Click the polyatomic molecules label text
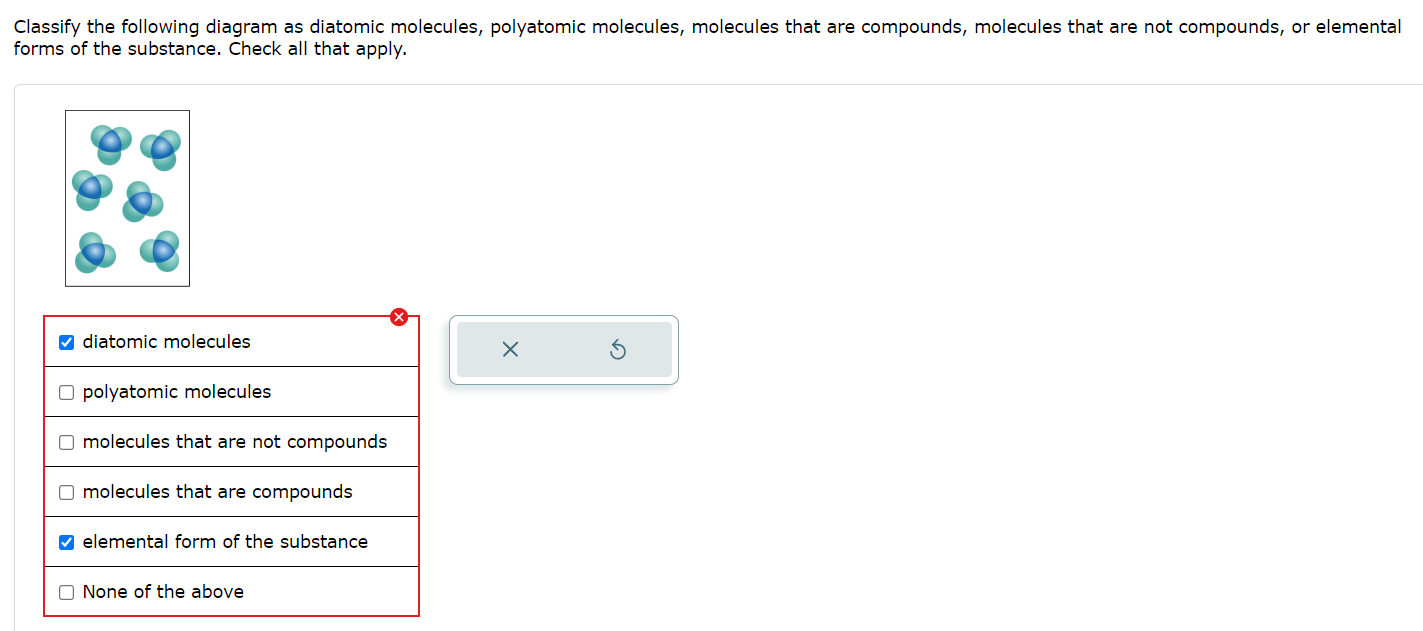This screenshot has width=1423, height=631. coord(176,392)
